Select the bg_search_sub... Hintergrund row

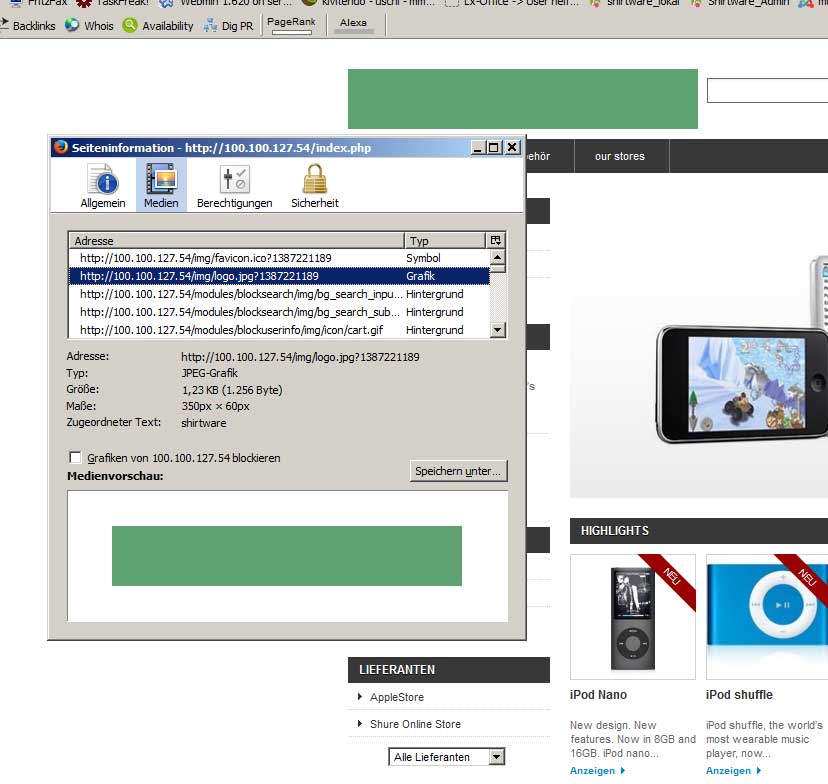(279, 312)
